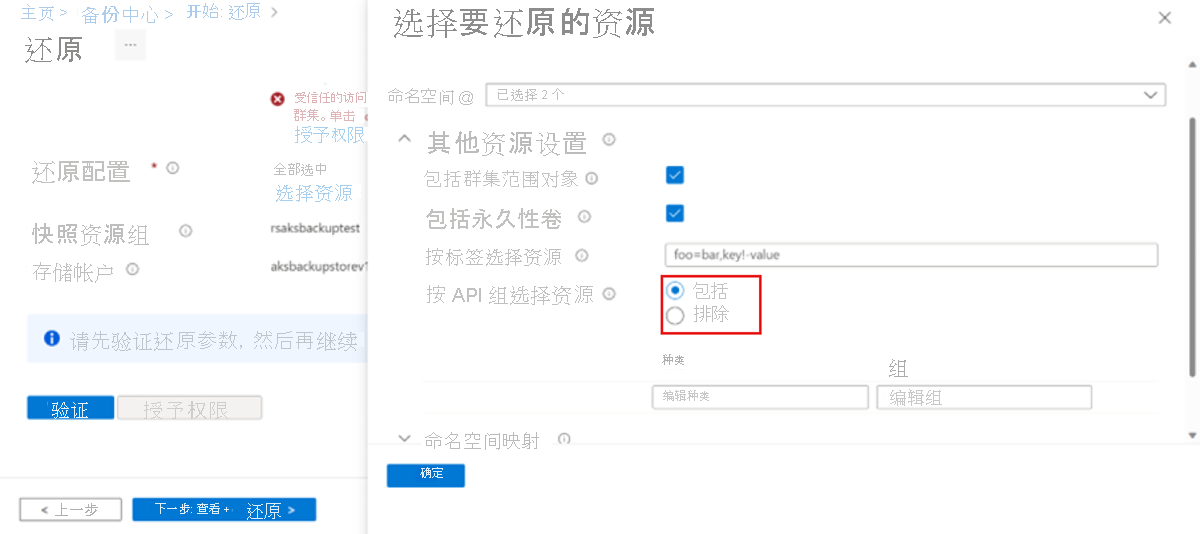Click the red error icon
1200x534 pixels.
pos(277,99)
